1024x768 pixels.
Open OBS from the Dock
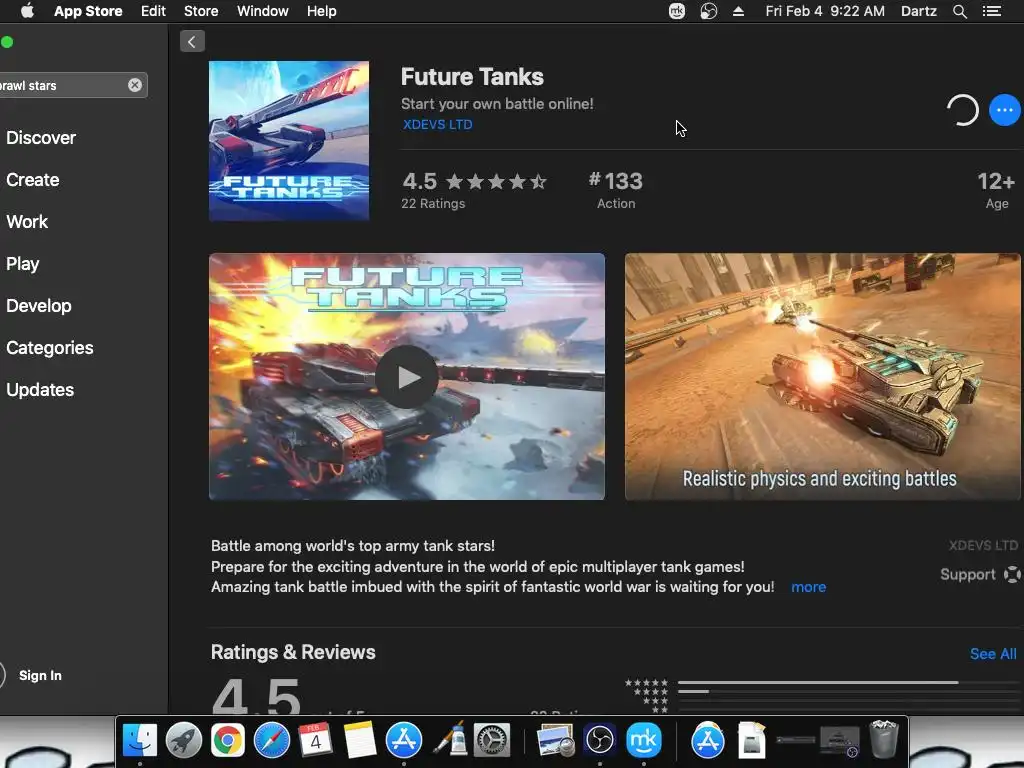[x=600, y=741]
